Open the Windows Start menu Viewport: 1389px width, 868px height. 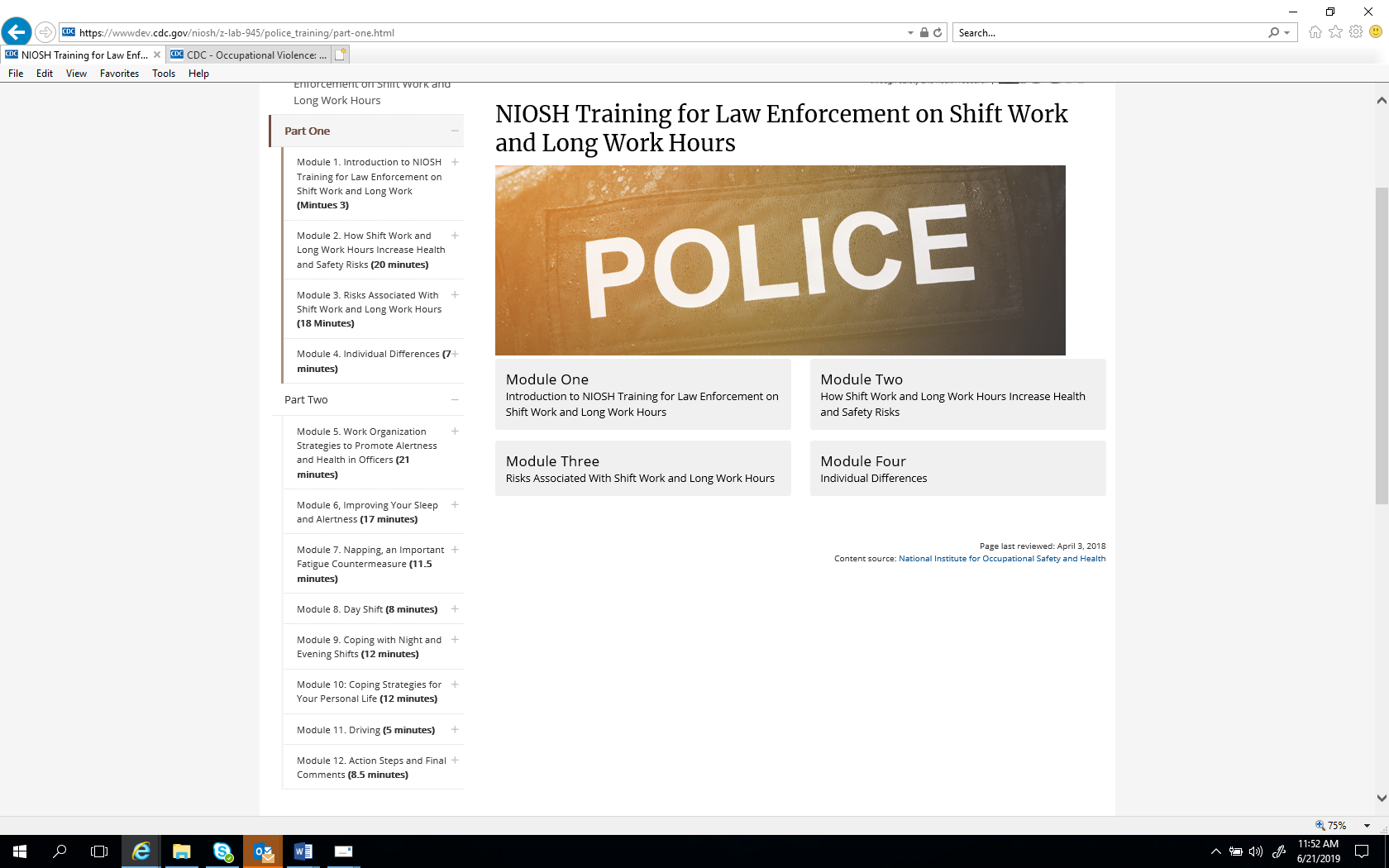(x=20, y=851)
